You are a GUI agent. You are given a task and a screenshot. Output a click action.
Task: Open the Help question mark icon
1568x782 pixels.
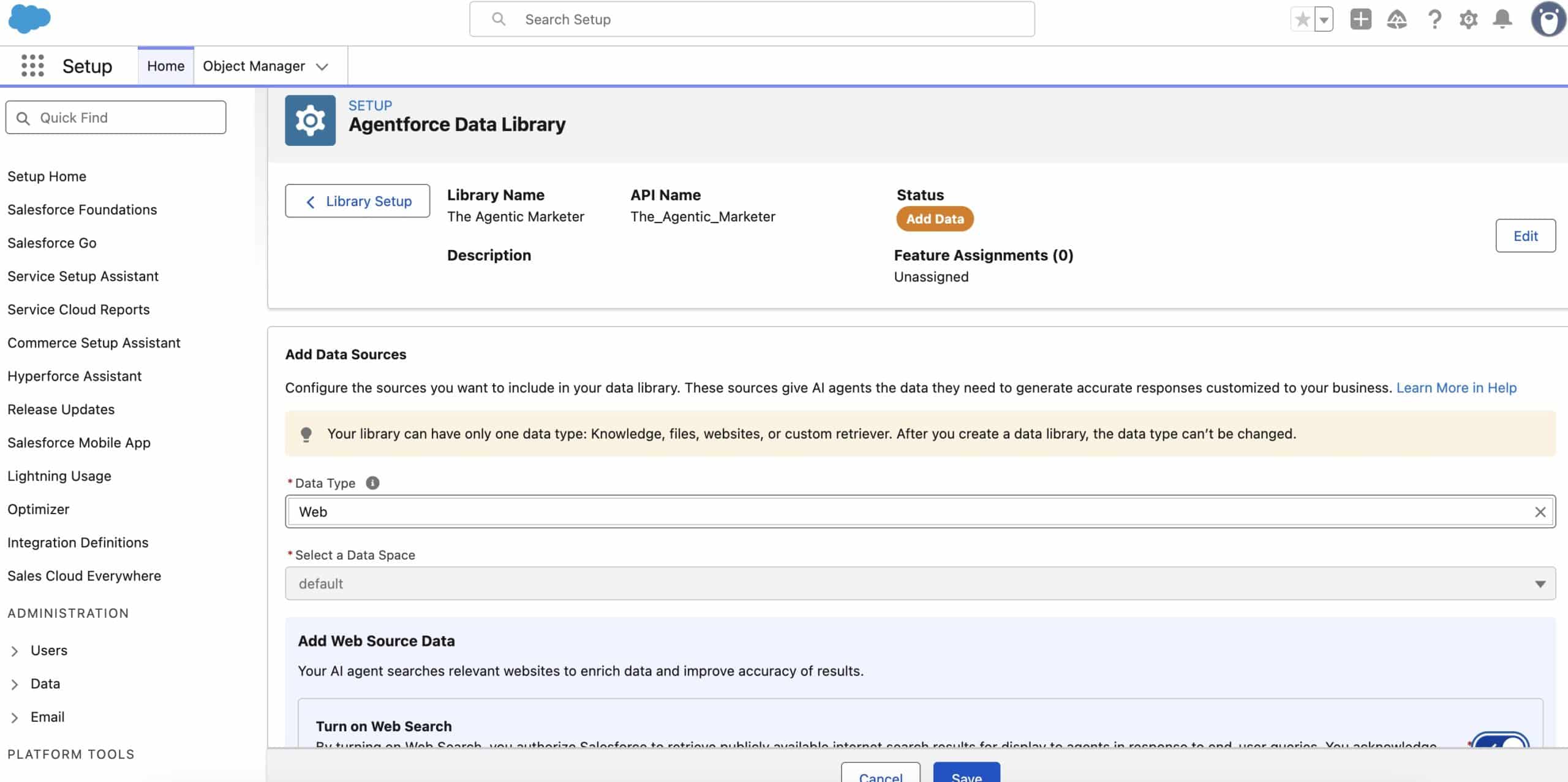[1434, 20]
